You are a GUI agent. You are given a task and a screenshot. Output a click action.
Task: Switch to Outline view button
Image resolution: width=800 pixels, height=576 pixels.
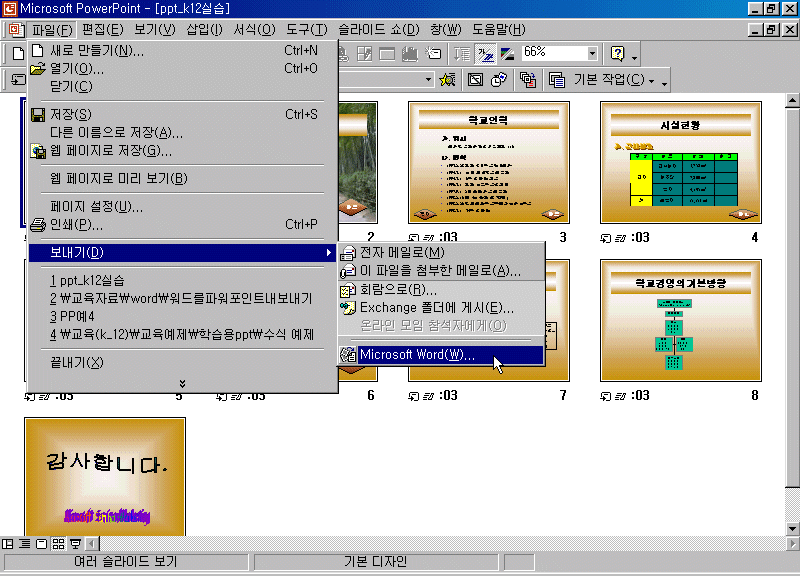(24, 544)
